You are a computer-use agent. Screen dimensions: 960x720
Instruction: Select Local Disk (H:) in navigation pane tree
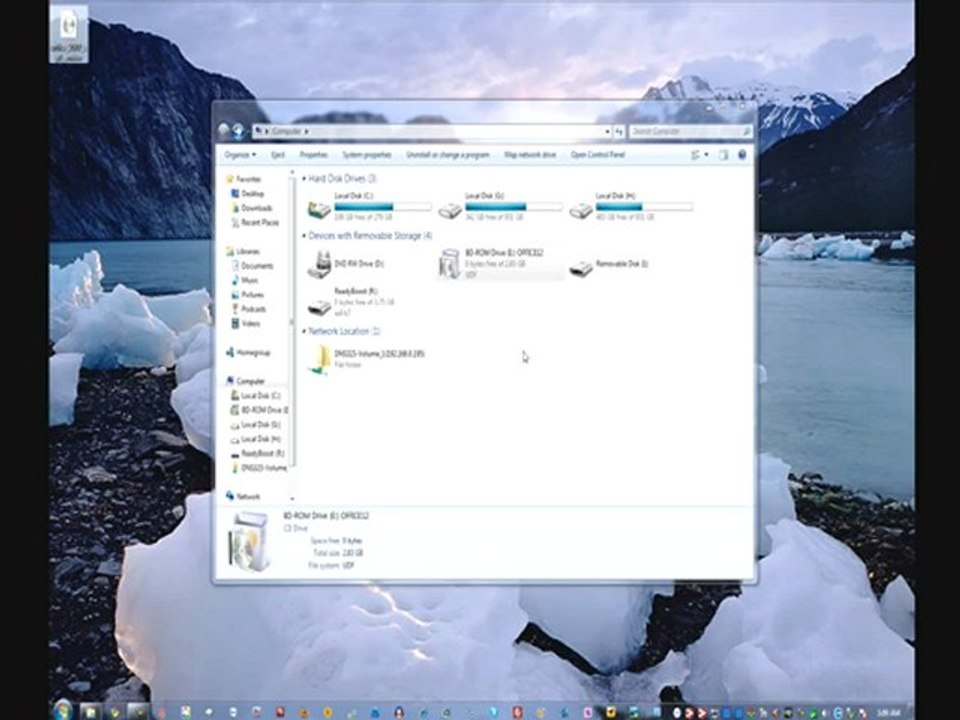[x=255, y=439]
